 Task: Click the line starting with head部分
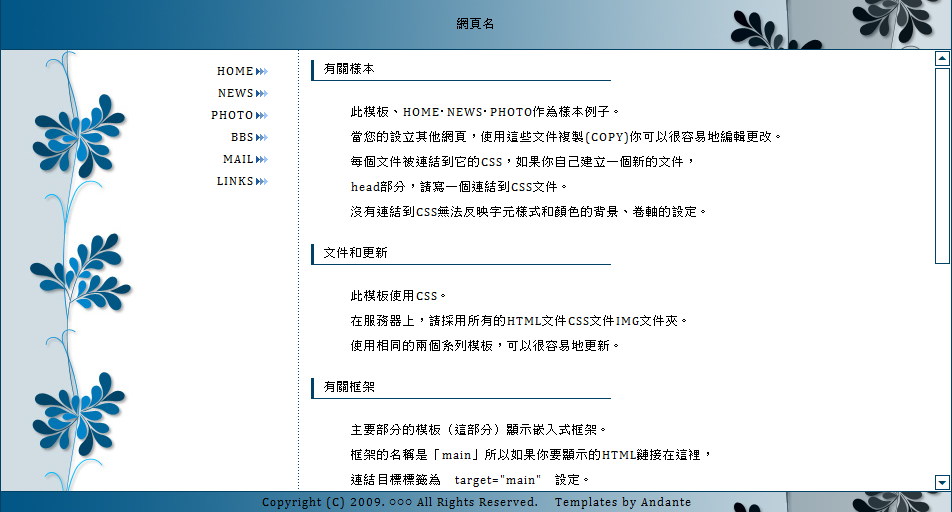[x=459, y=186]
